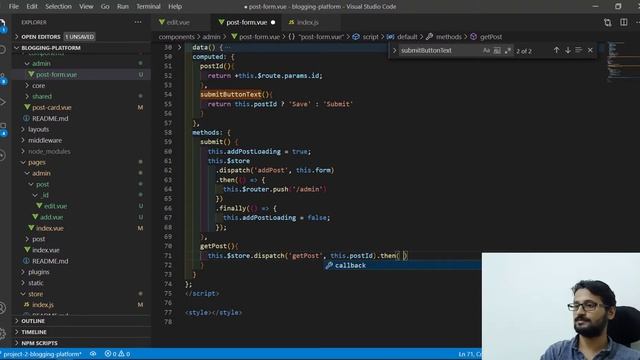640x360 pixels.
Task: Split the editor right
Action: click(624, 22)
